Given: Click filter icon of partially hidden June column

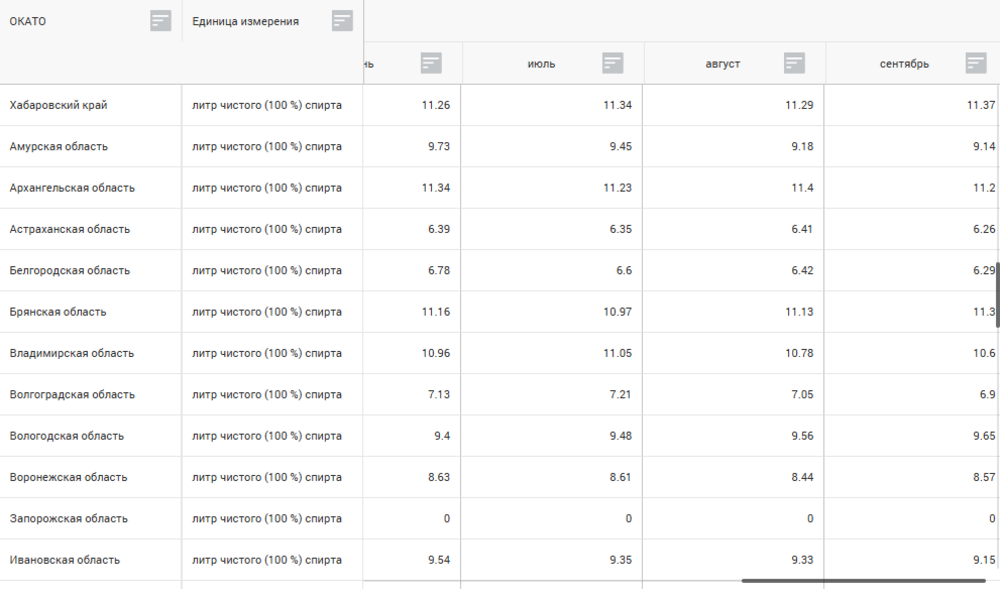Looking at the screenshot, I should tap(432, 63).
